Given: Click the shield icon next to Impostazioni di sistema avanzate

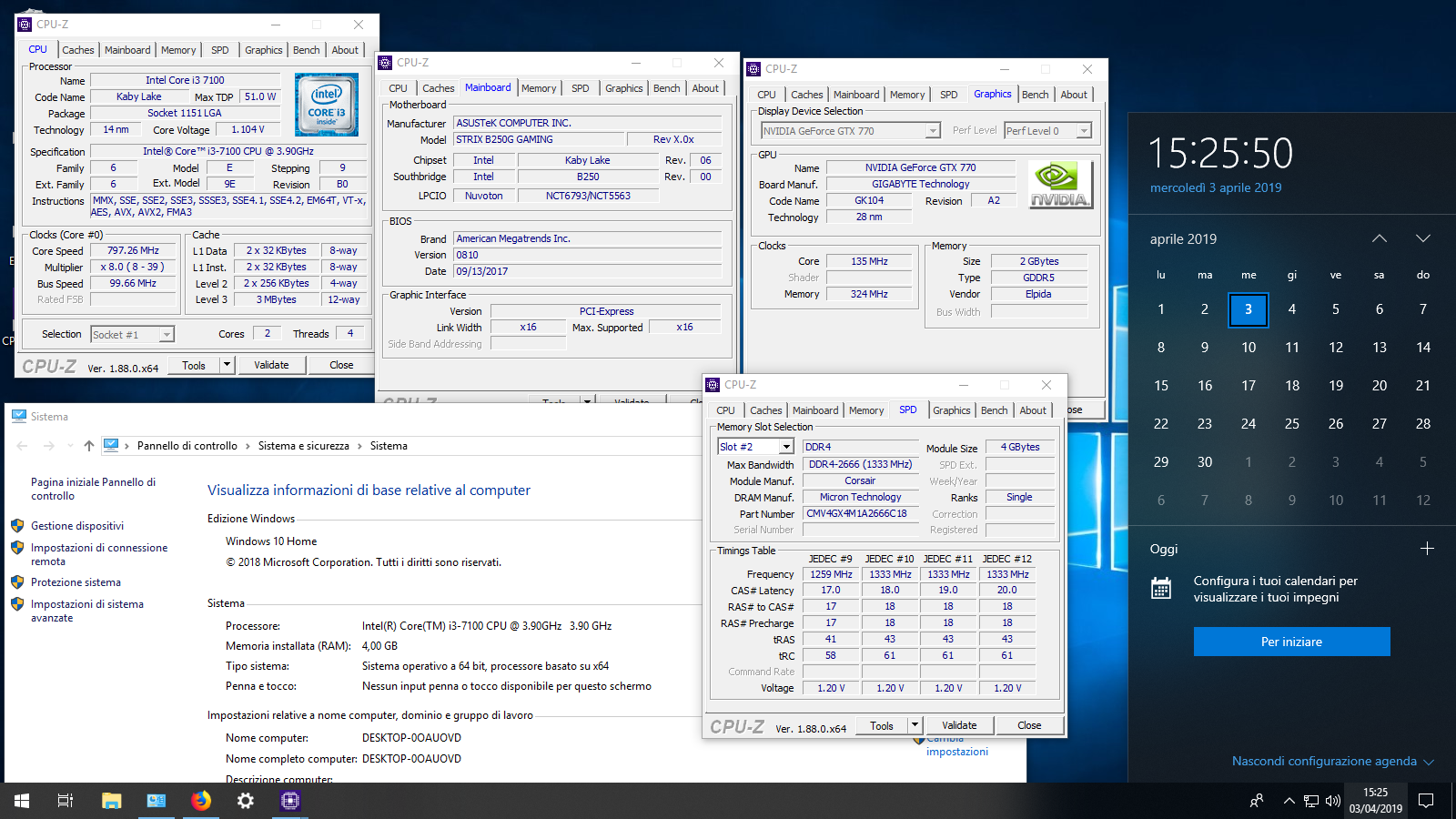Looking at the screenshot, I should click(17, 603).
